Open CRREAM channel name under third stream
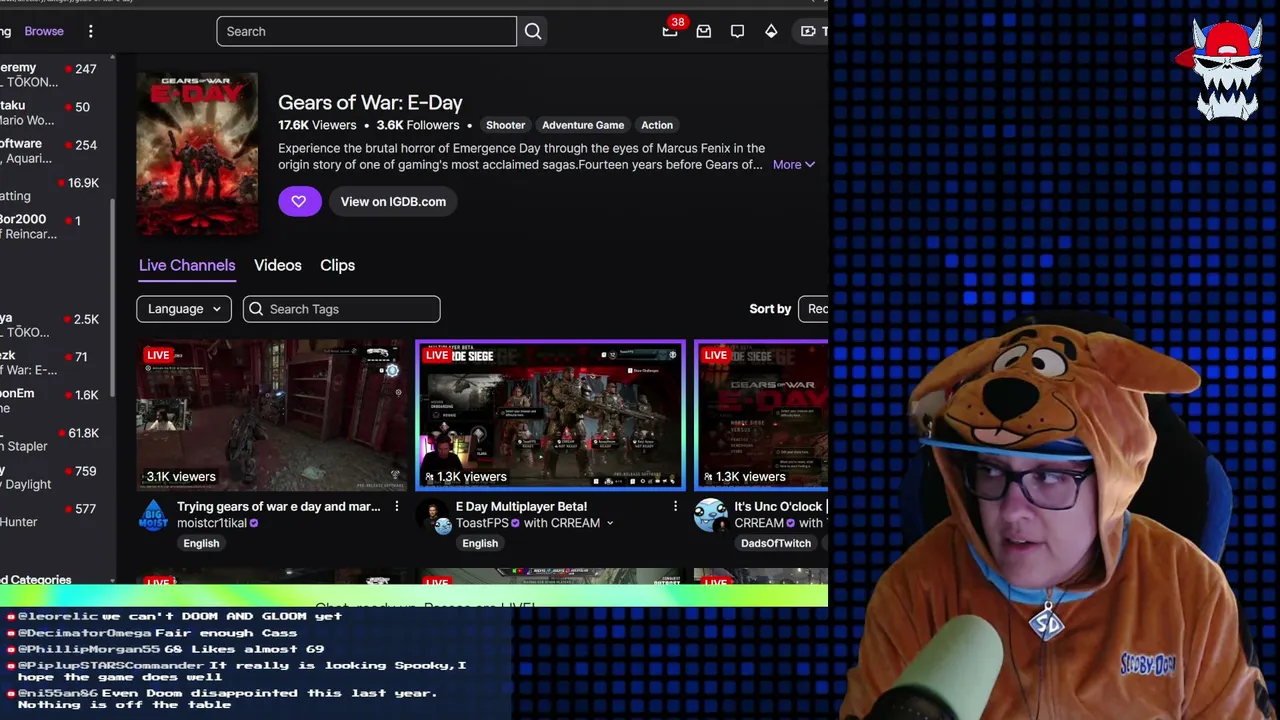 (x=759, y=523)
